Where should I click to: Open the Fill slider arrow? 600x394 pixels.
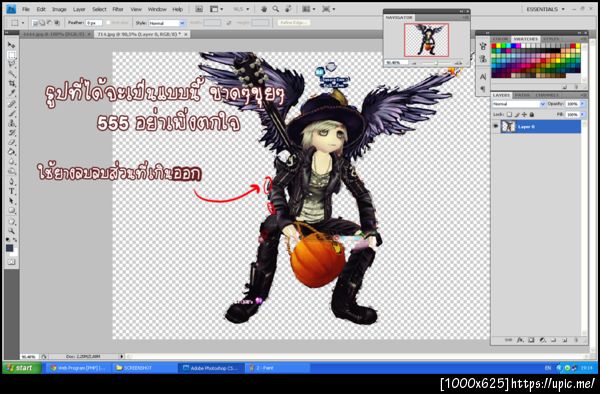pyautogui.click(x=583, y=114)
